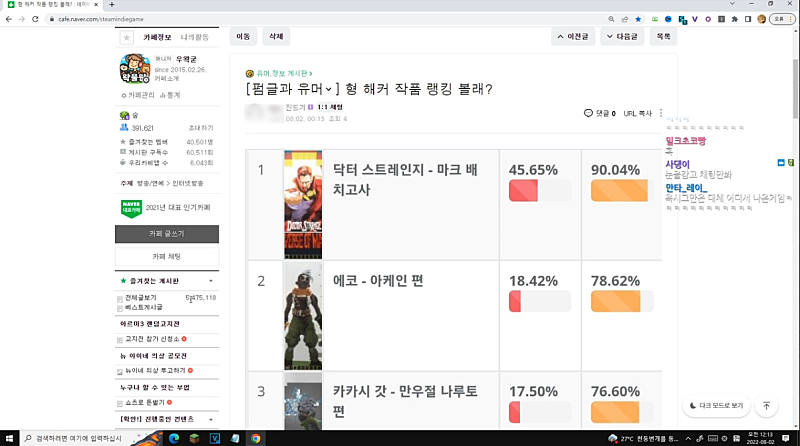
Task: Copy link with URL 복사
Action: [x=638, y=113]
